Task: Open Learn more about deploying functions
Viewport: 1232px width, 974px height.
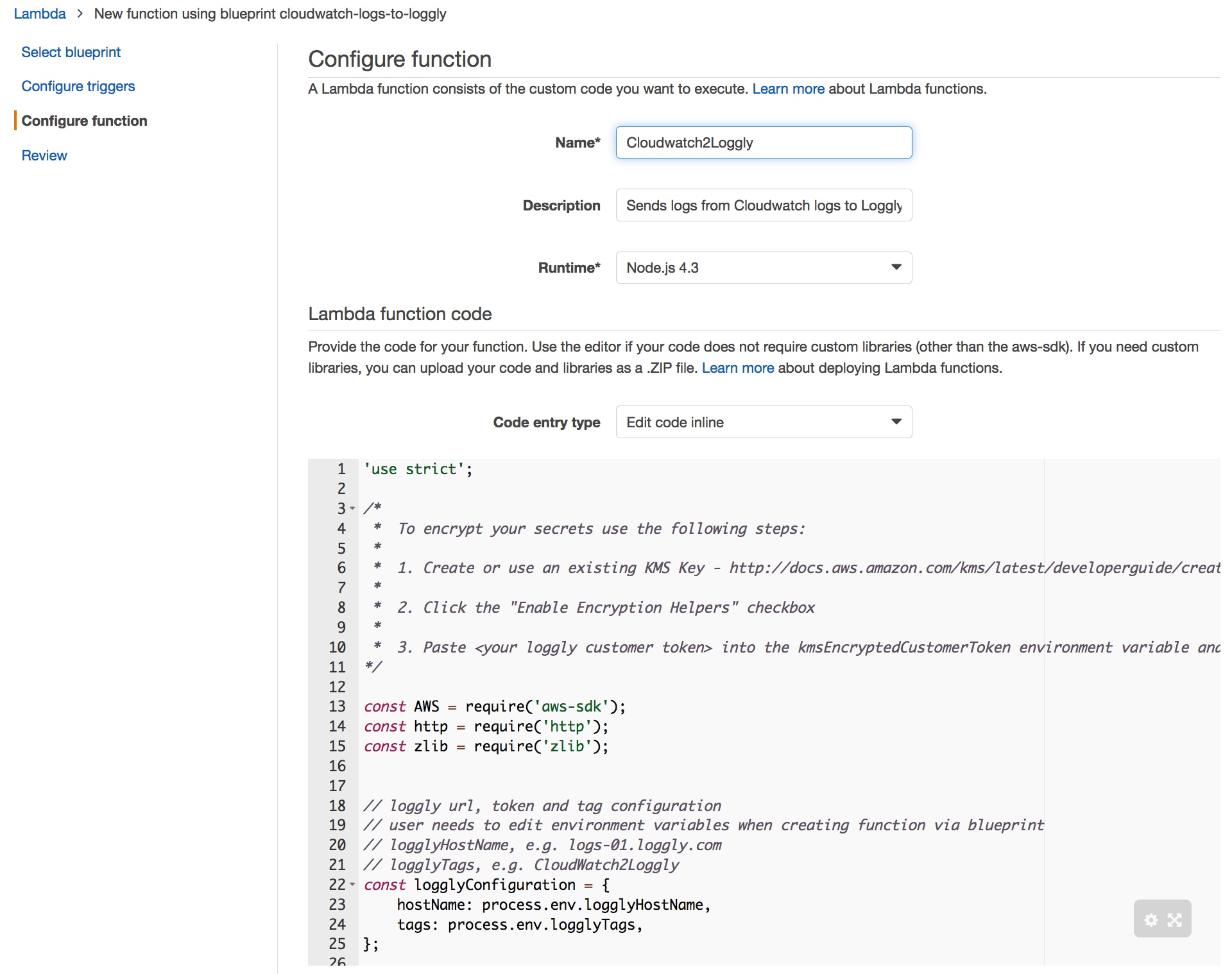Action: click(x=737, y=368)
